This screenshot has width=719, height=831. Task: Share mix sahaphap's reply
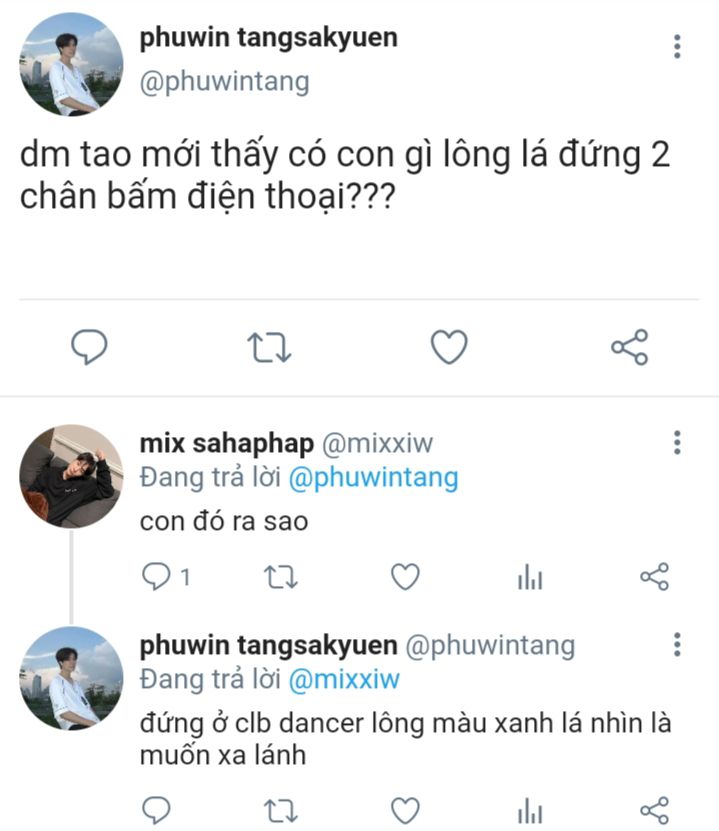pos(653,576)
